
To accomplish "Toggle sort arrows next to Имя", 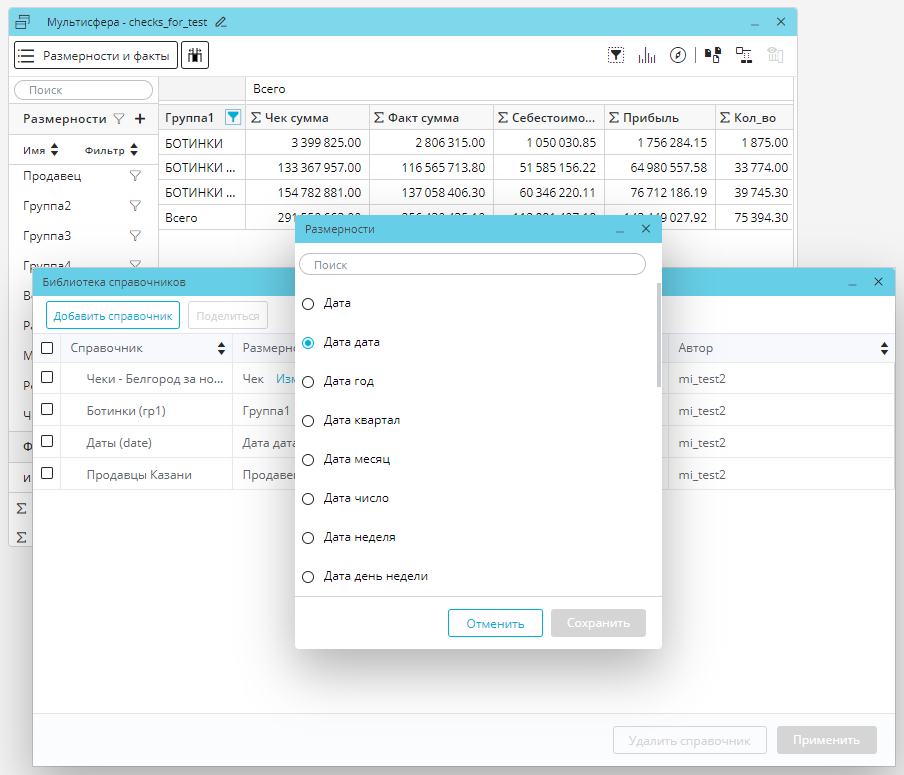I will (x=54, y=150).
